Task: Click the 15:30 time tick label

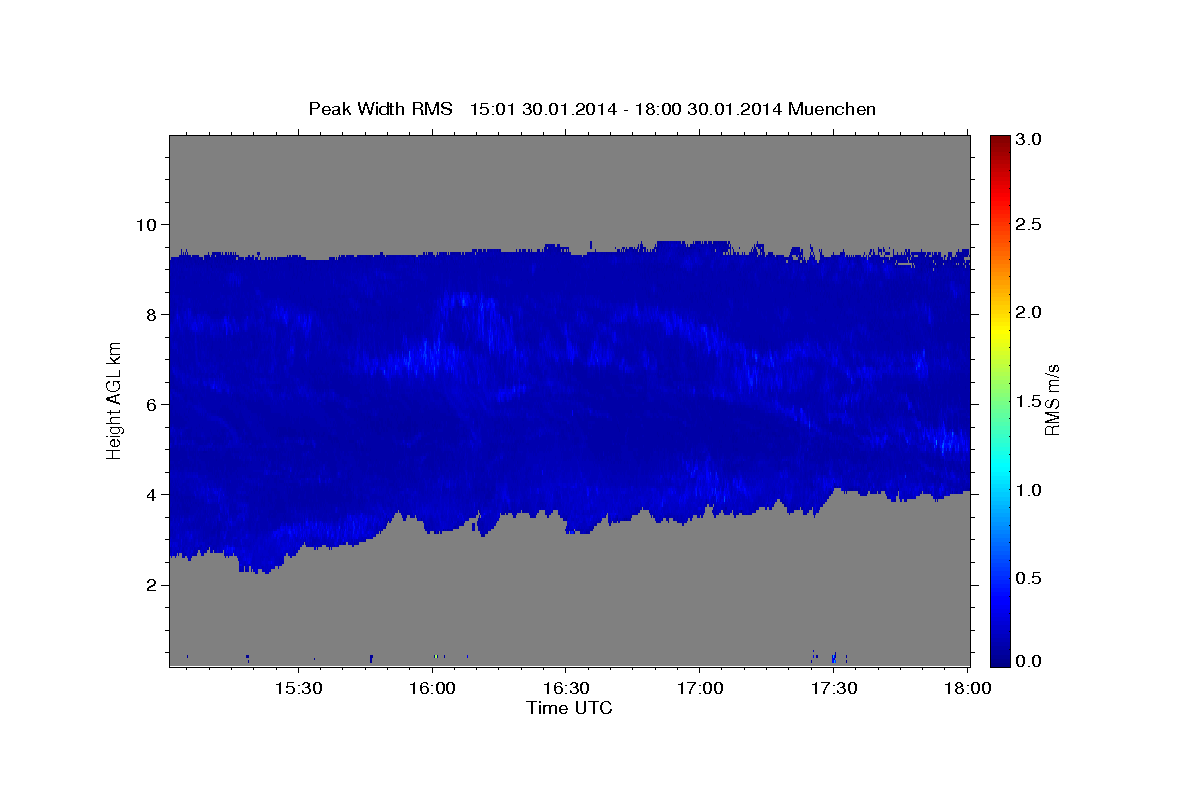Action: (301, 689)
